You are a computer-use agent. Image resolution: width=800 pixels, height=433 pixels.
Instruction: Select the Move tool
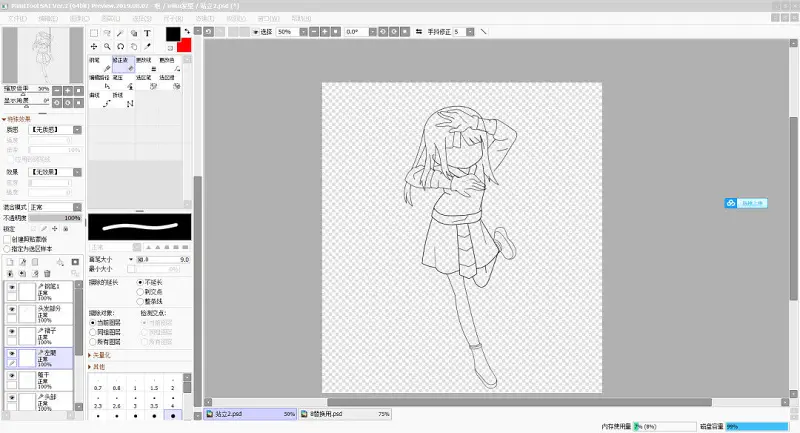pyautogui.click(x=94, y=46)
